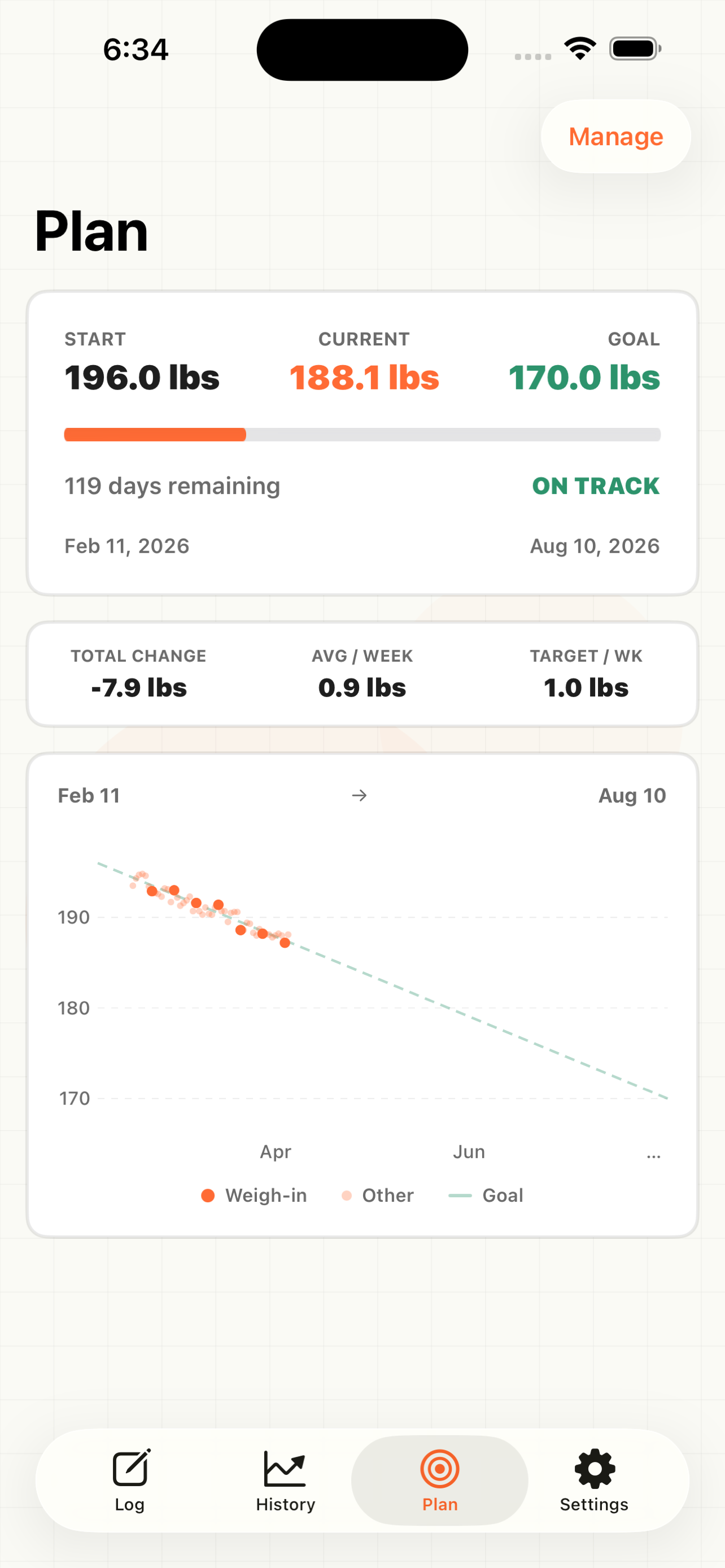Switch to the History tab label
Image resolution: width=725 pixels, height=1568 pixels.
(286, 1504)
